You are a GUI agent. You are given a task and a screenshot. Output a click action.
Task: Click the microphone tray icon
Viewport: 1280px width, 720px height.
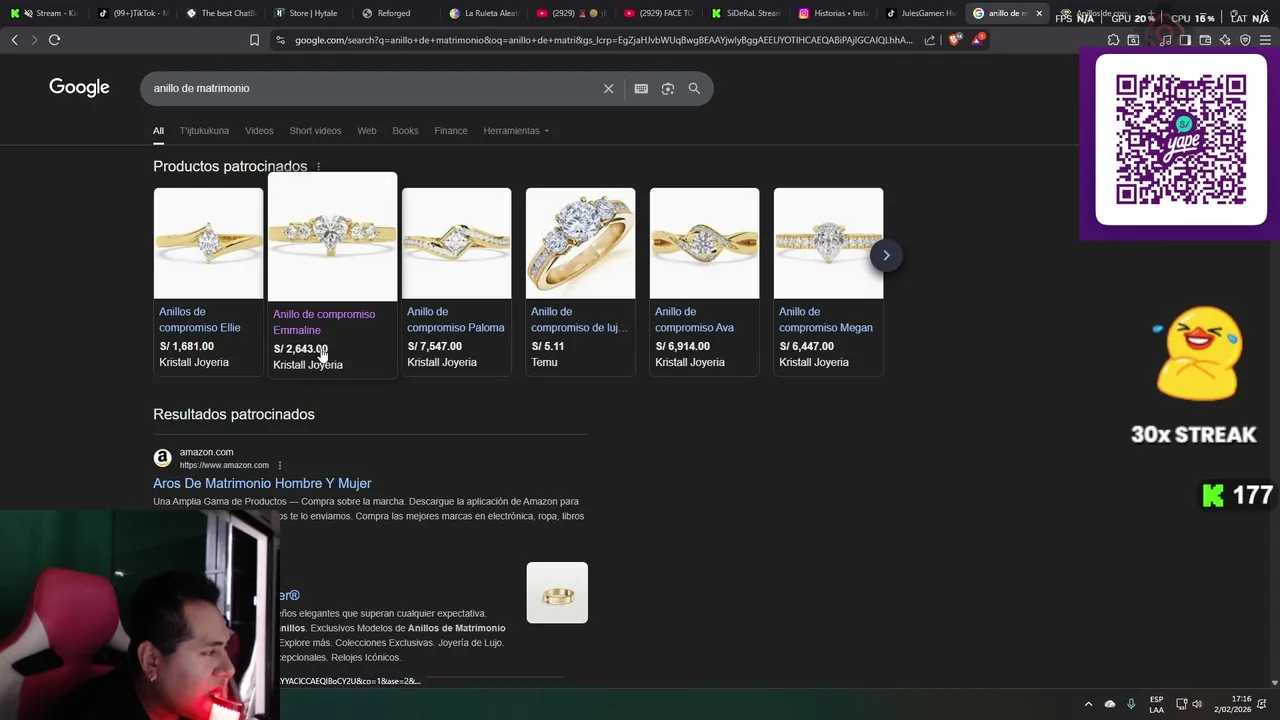(x=1131, y=704)
